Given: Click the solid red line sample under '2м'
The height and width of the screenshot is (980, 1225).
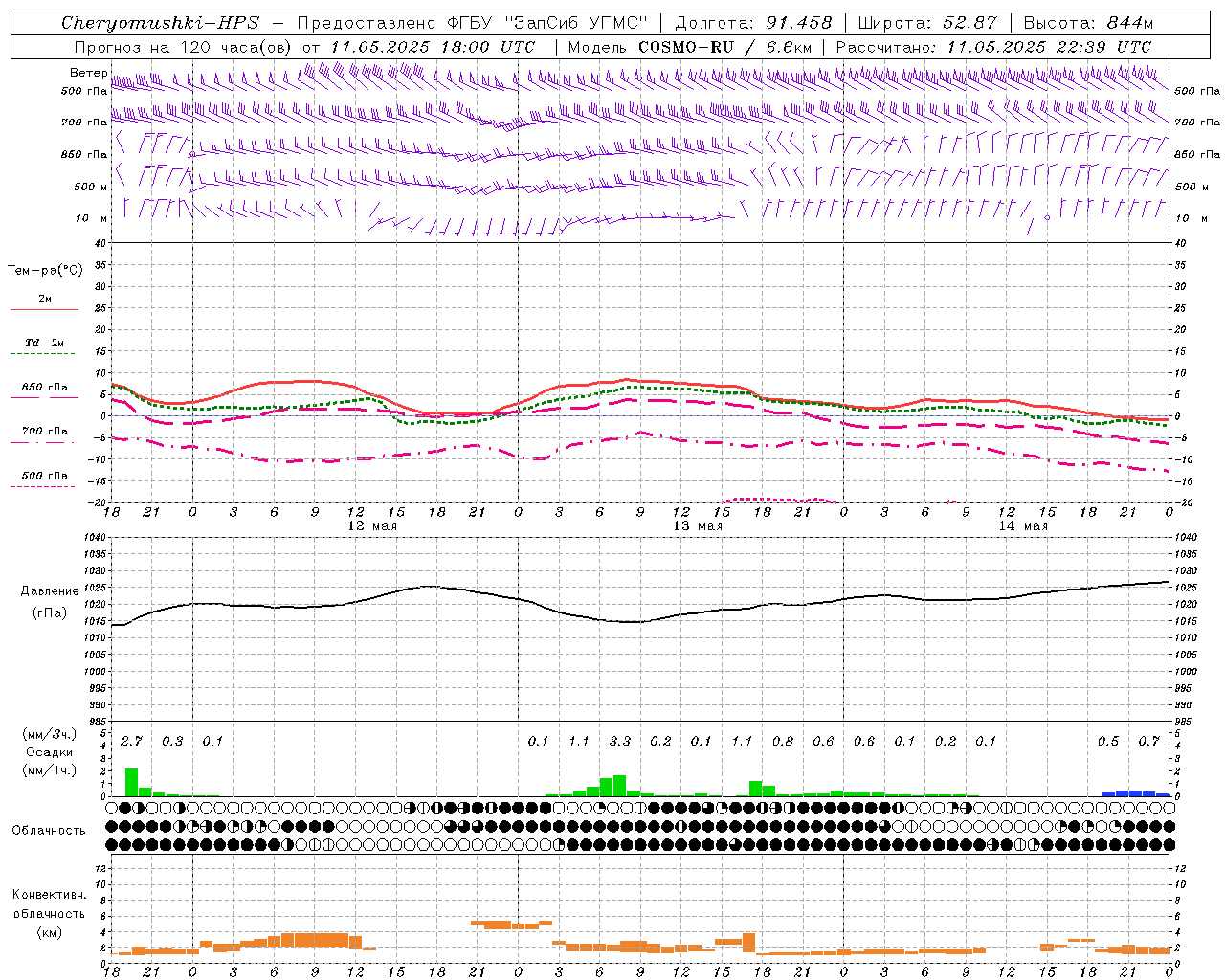Looking at the screenshot, I should (44, 310).
